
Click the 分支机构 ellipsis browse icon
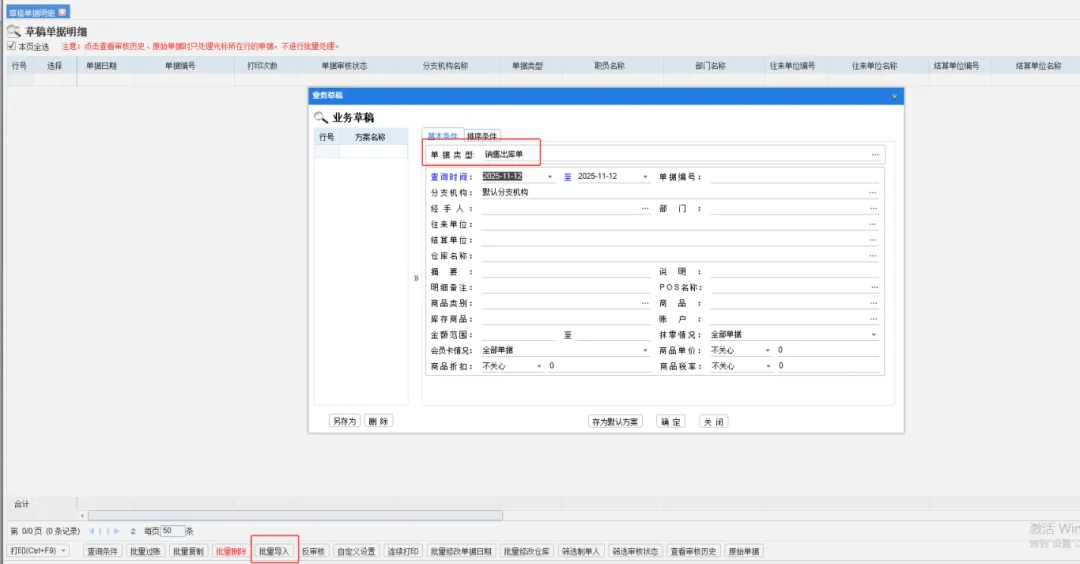pos(872,192)
